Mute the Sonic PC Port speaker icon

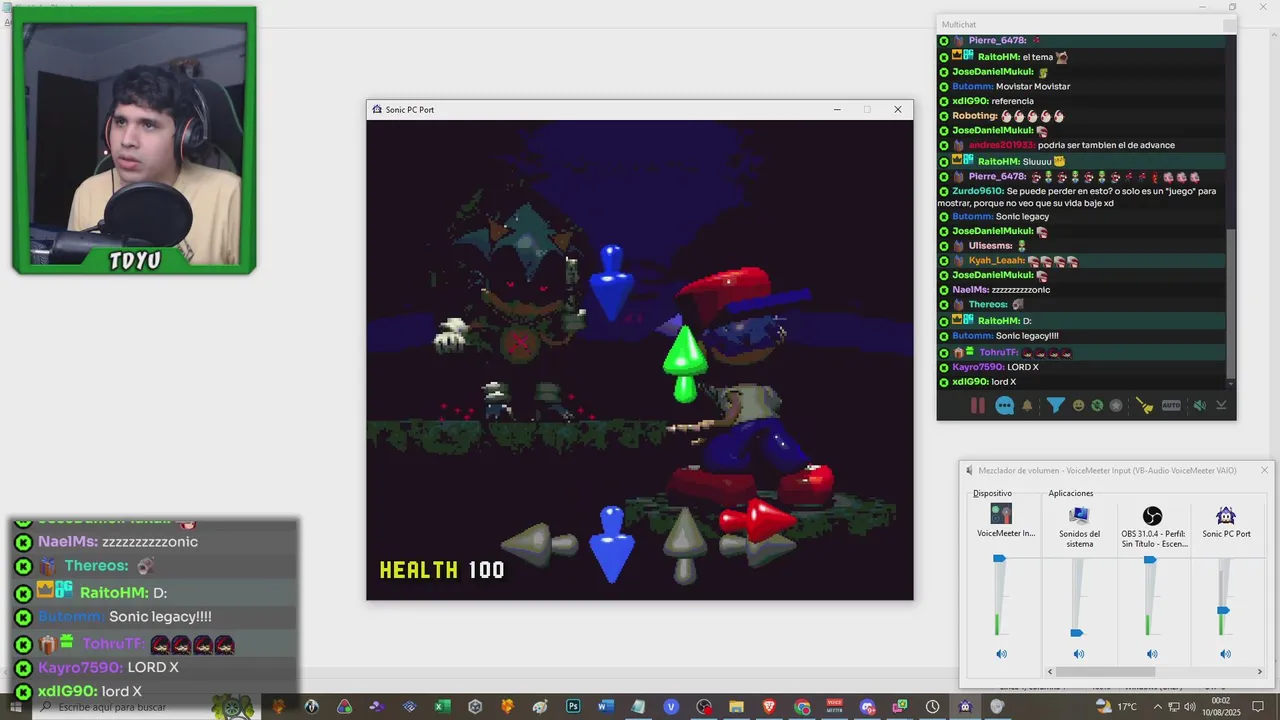(1225, 654)
